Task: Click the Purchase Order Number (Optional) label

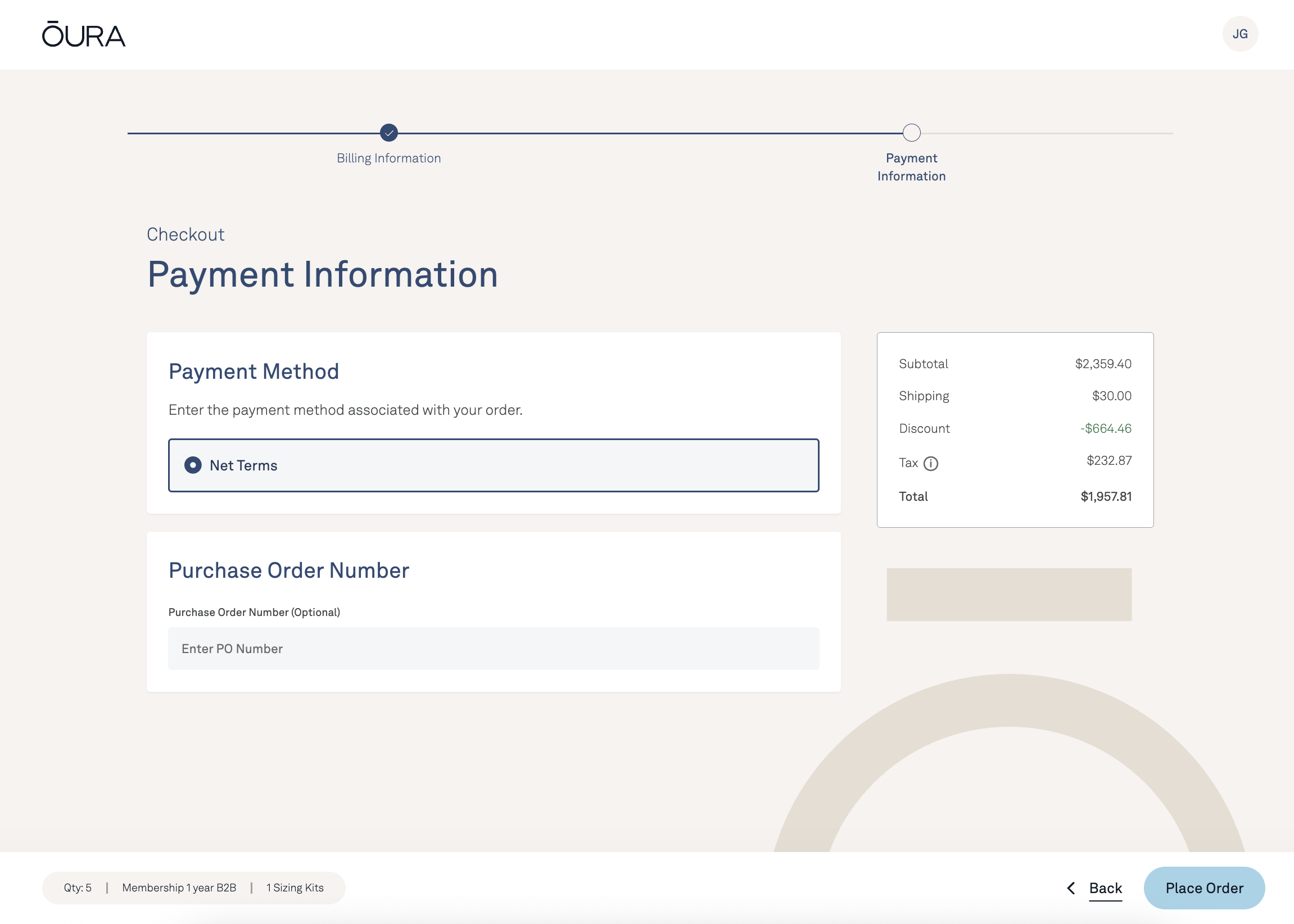Action: tap(254, 612)
